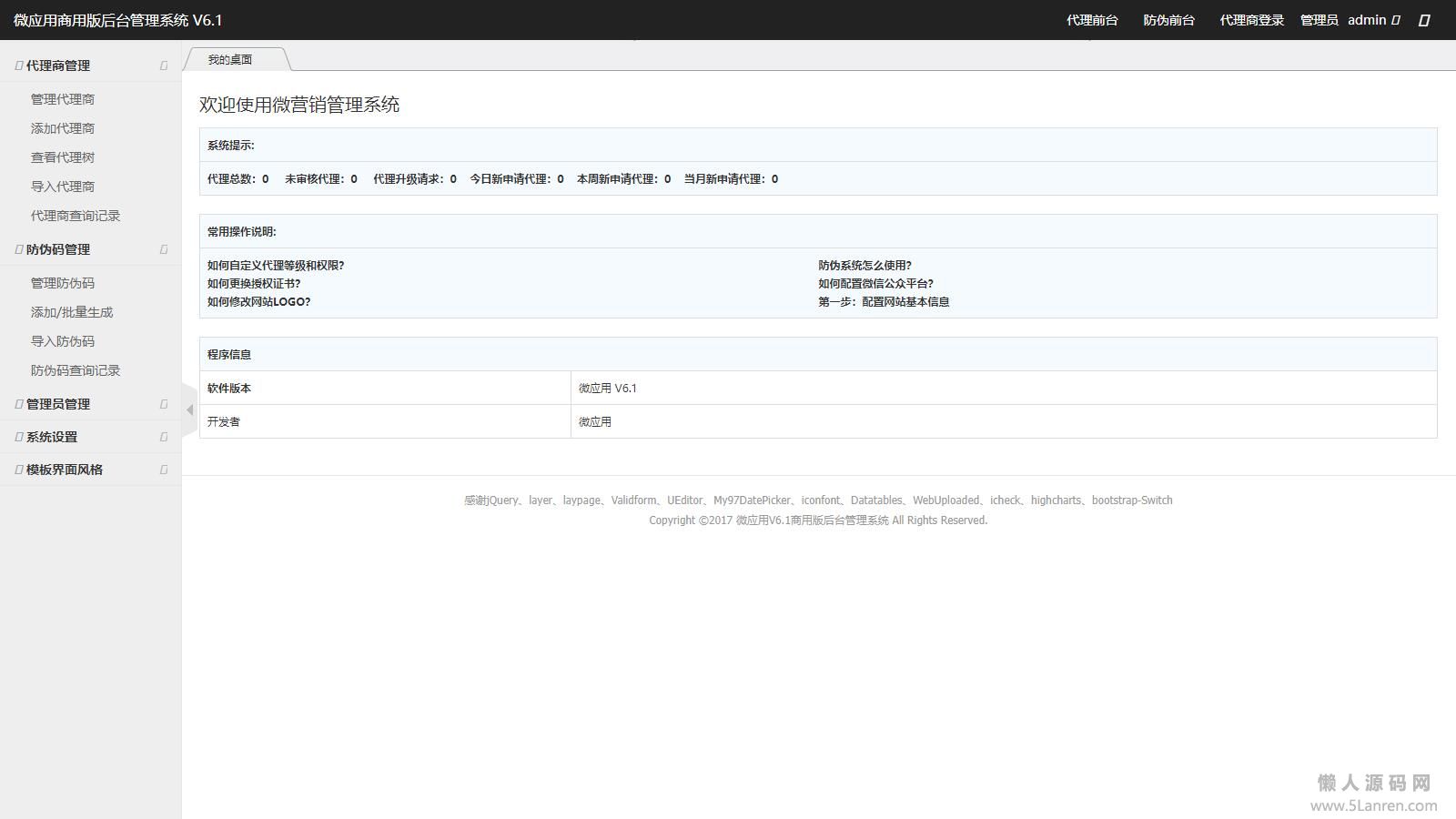Switch to the 我的桌面 tab

(x=230, y=60)
